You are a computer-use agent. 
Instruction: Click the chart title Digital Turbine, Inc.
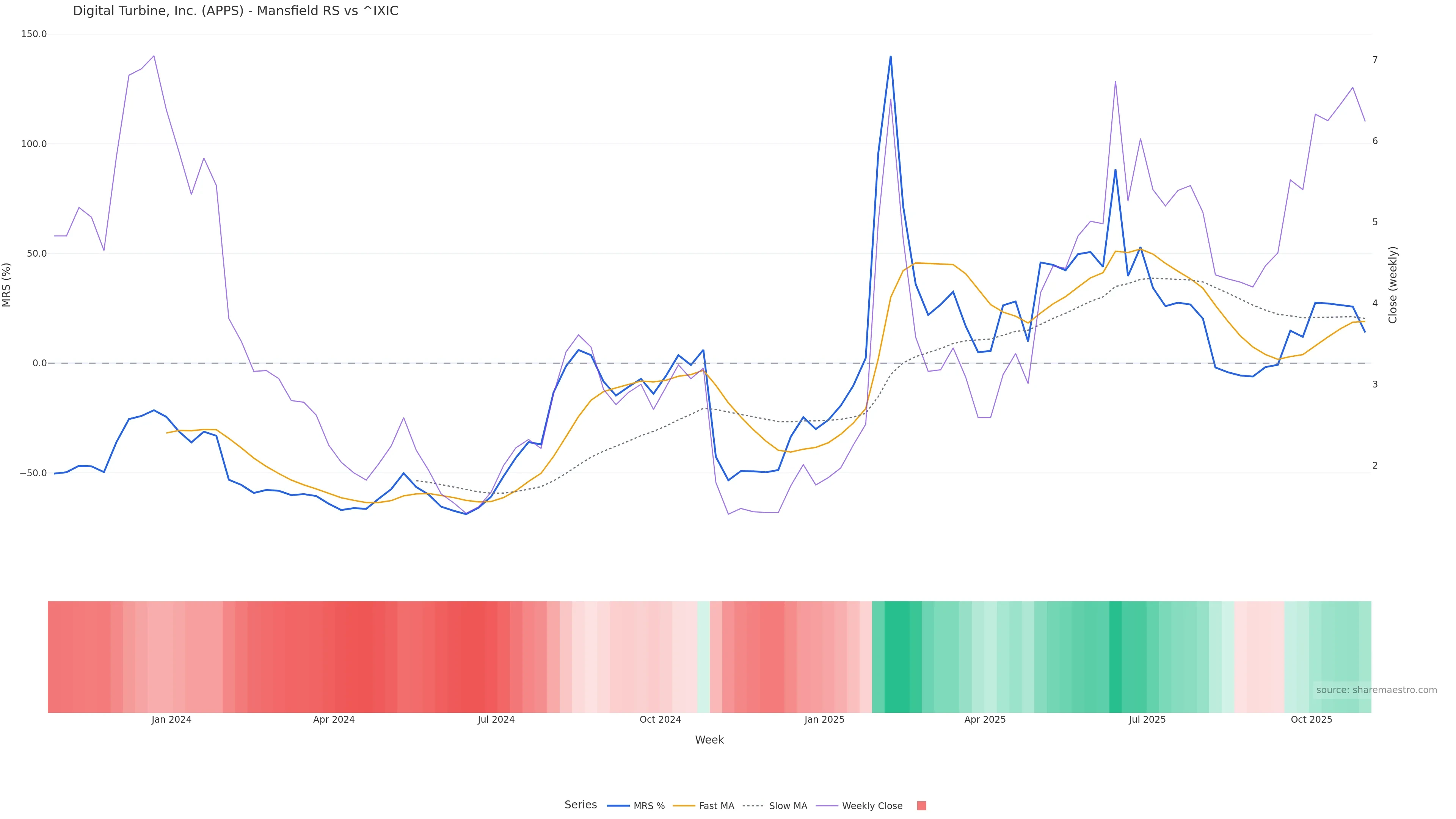(x=235, y=11)
